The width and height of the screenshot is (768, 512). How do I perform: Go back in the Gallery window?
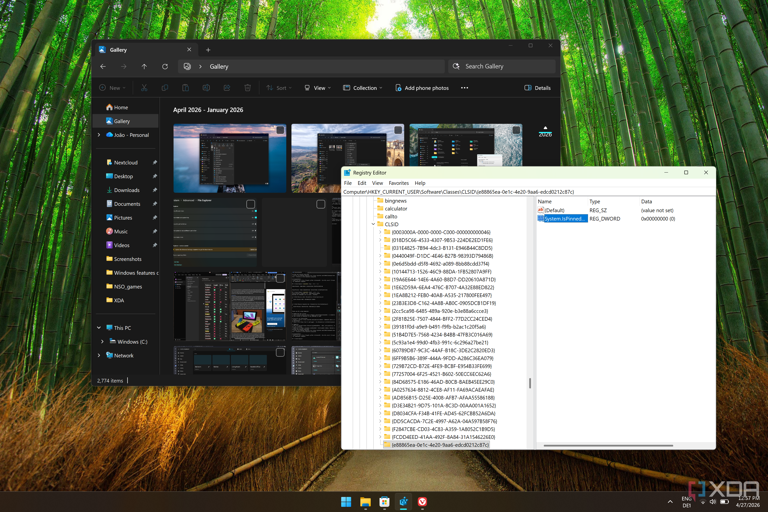click(x=103, y=67)
